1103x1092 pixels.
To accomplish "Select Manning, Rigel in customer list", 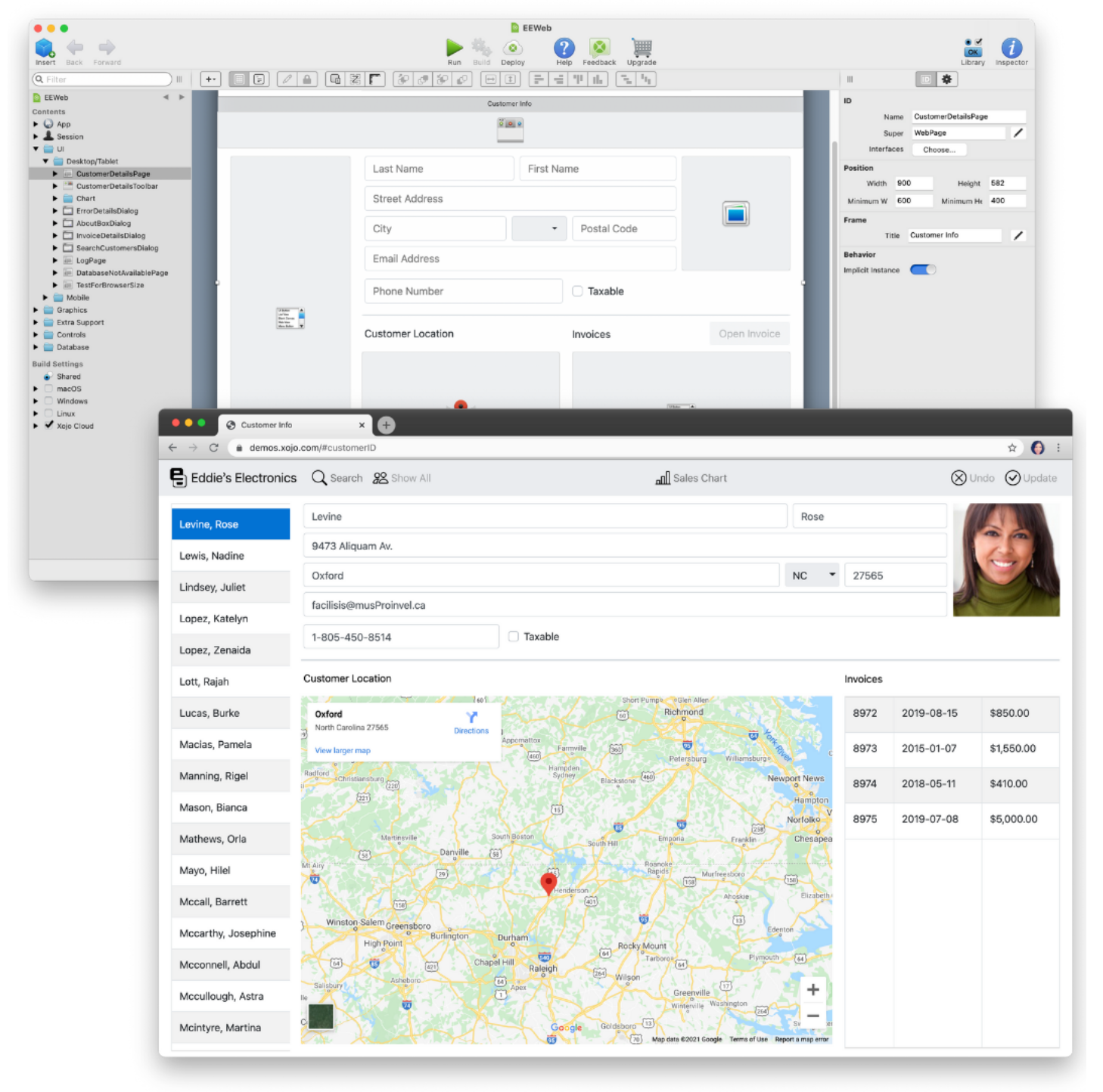I will point(231,776).
